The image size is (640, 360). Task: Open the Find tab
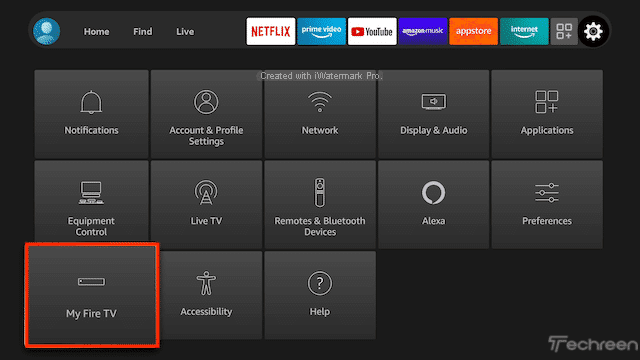tap(142, 31)
